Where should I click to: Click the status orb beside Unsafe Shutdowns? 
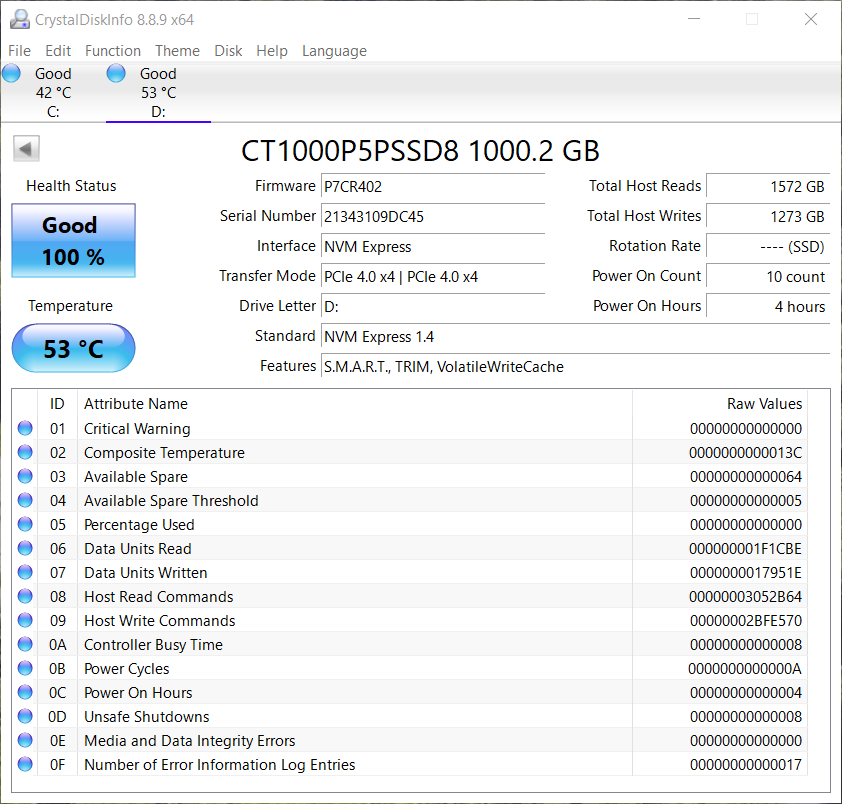(x=25, y=717)
